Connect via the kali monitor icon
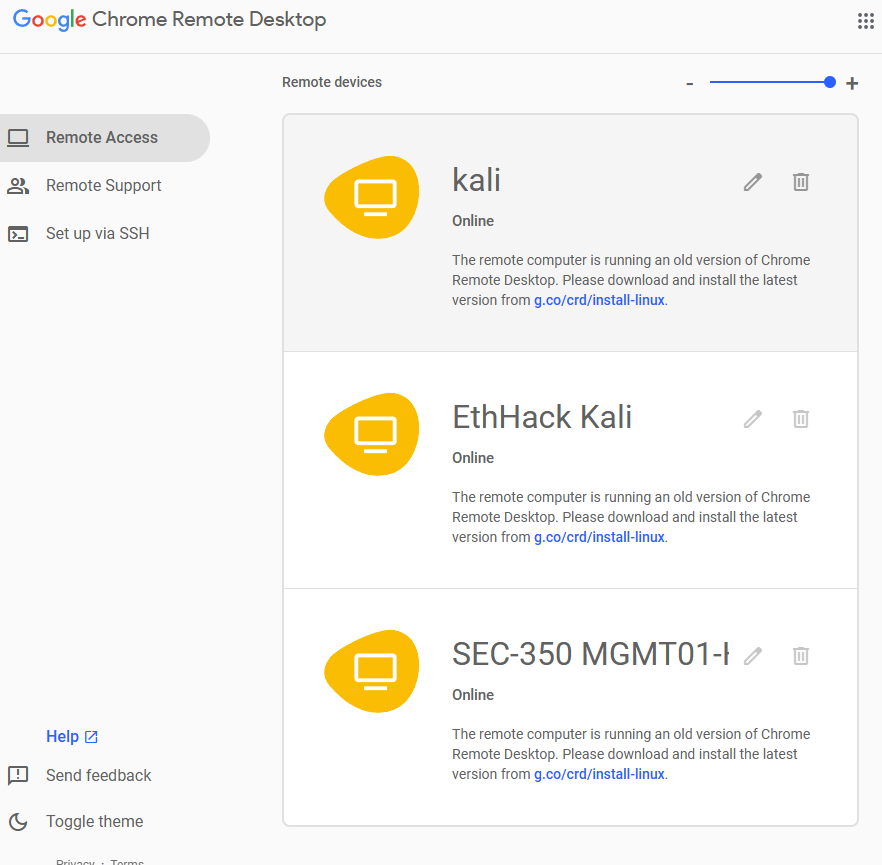This screenshot has width=882, height=865. click(374, 197)
